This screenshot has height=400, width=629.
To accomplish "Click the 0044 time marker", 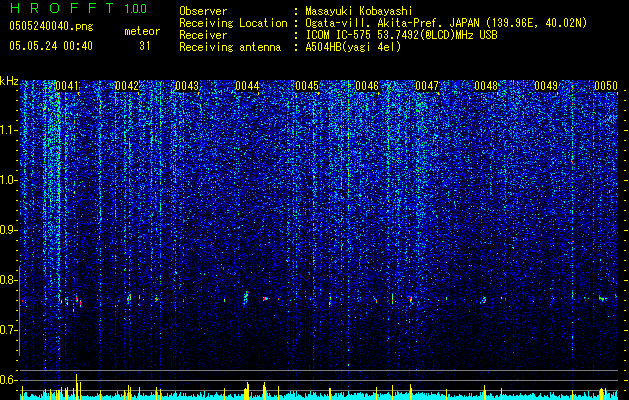I will [x=247, y=86].
